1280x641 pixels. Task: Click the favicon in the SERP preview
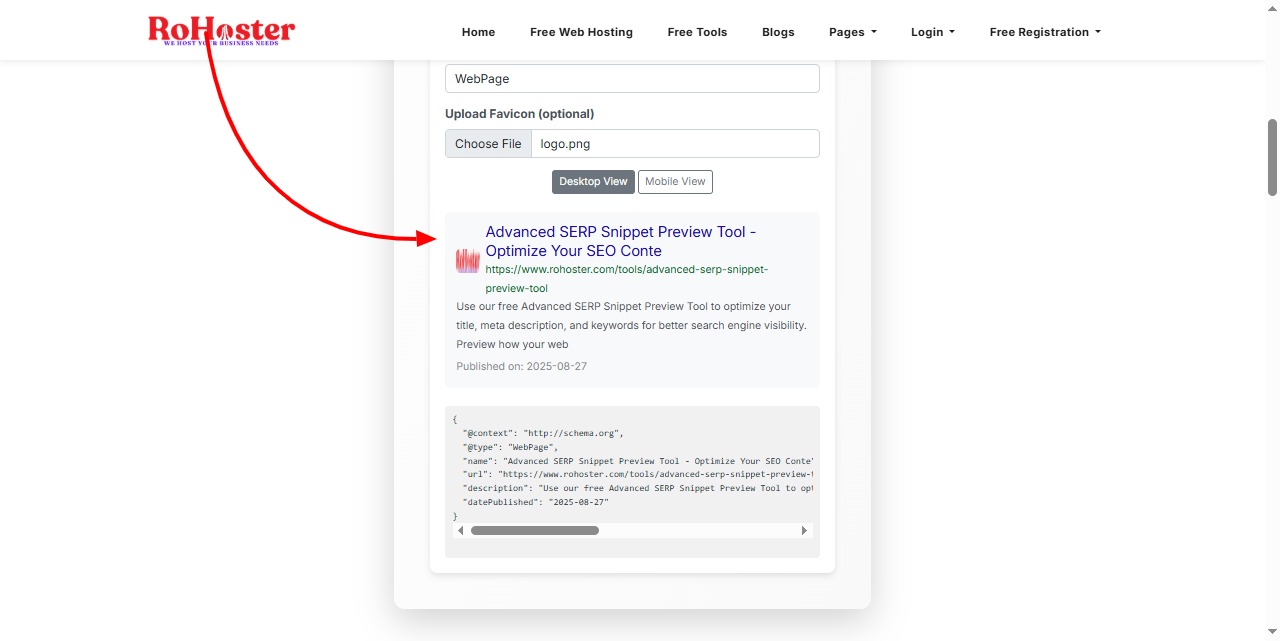pyautogui.click(x=468, y=261)
